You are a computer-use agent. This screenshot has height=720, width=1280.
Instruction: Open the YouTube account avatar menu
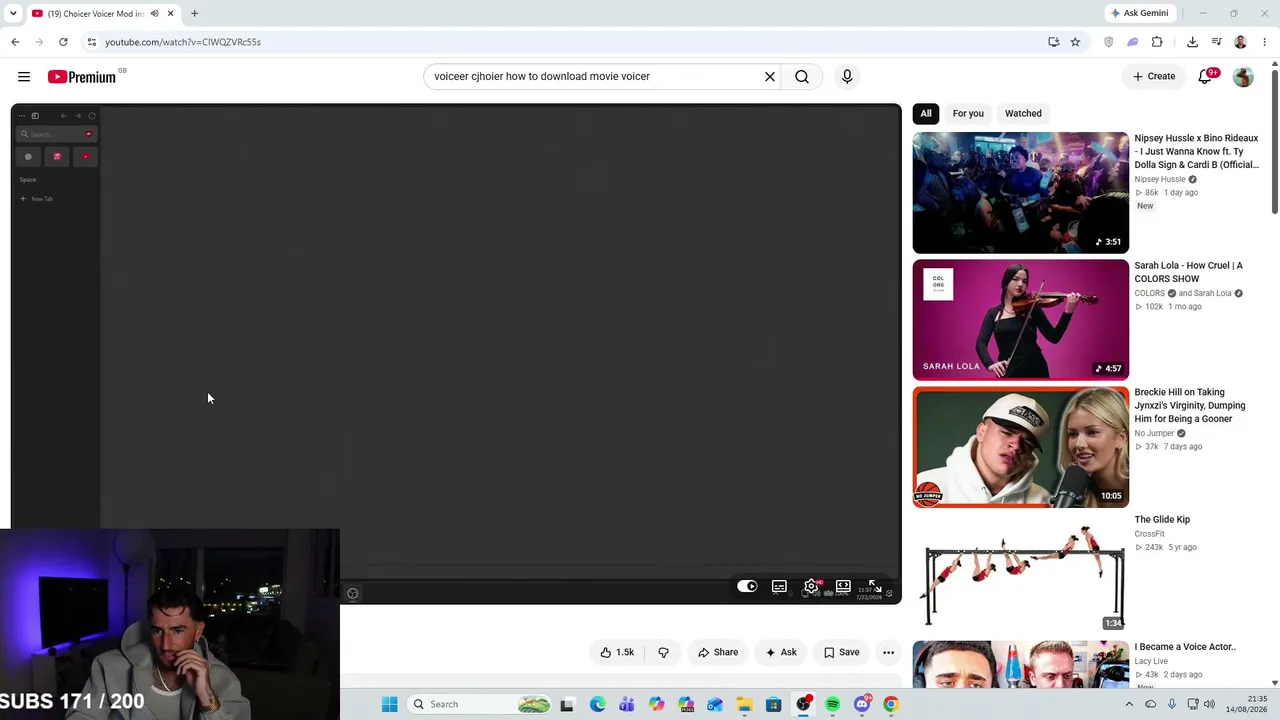(1243, 77)
